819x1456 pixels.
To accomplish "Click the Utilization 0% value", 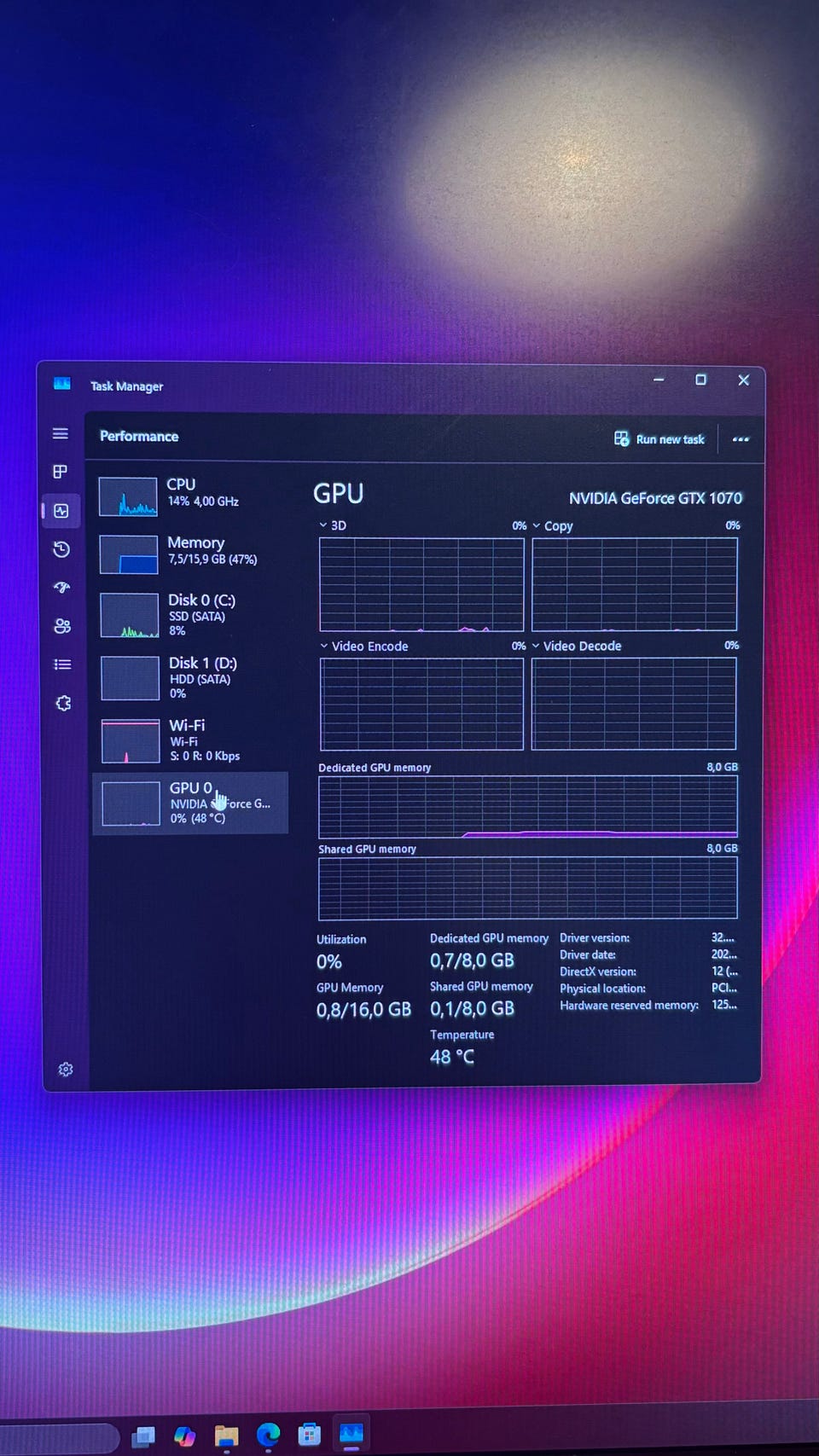I will tap(329, 962).
